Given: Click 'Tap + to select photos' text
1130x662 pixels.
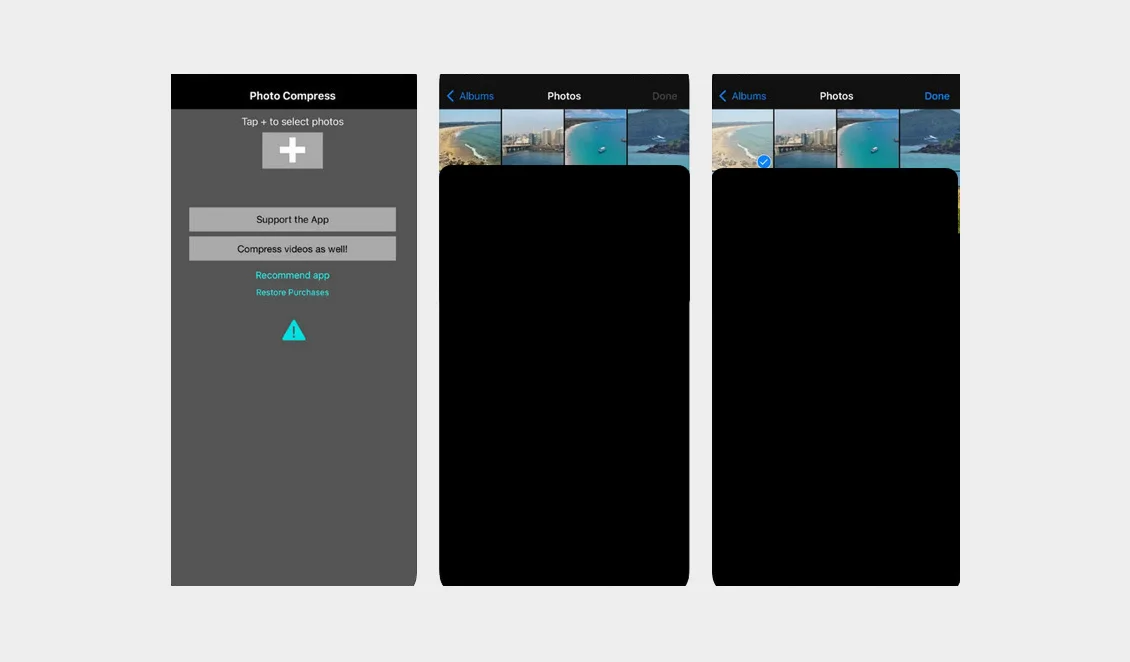Looking at the screenshot, I should 292,122.
